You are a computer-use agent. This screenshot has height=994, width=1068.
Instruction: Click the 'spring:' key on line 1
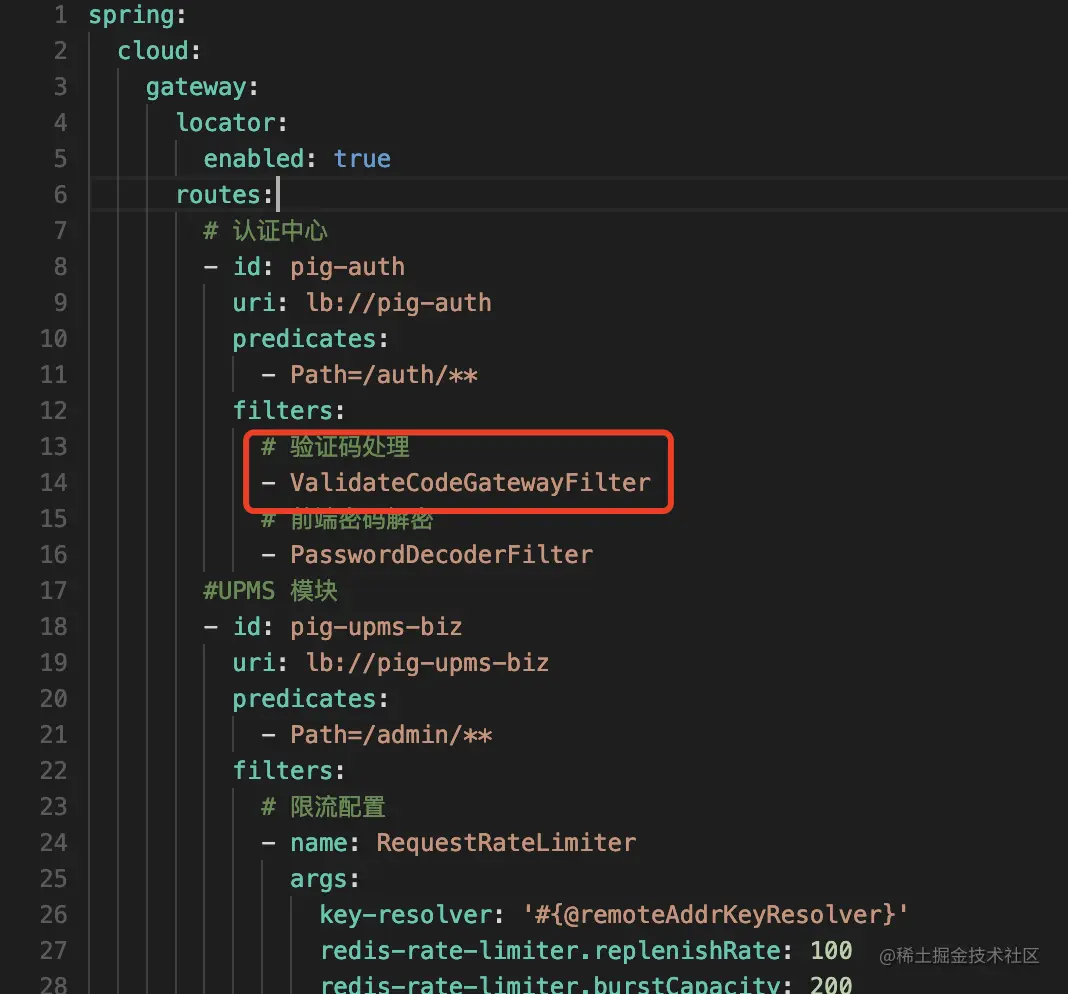(137, 15)
